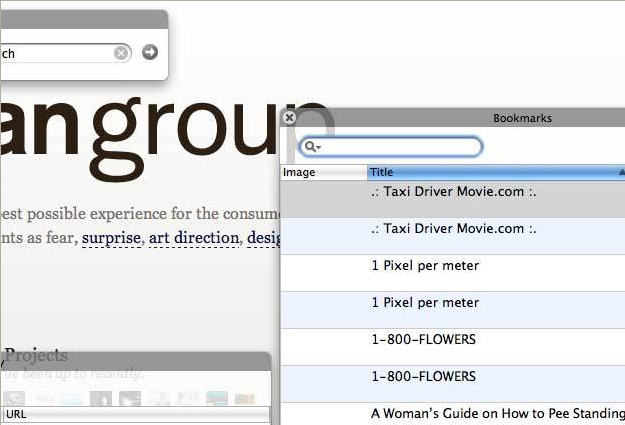The height and width of the screenshot is (425, 625).
Task: Sort bookmarks by Title column header
Action: (496, 172)
